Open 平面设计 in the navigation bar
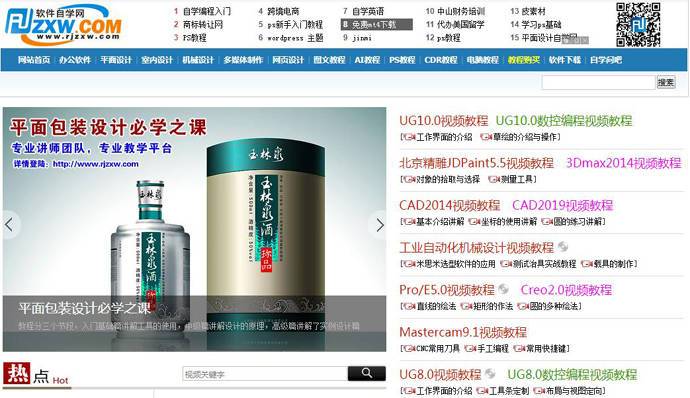 [x=116, y=60]
